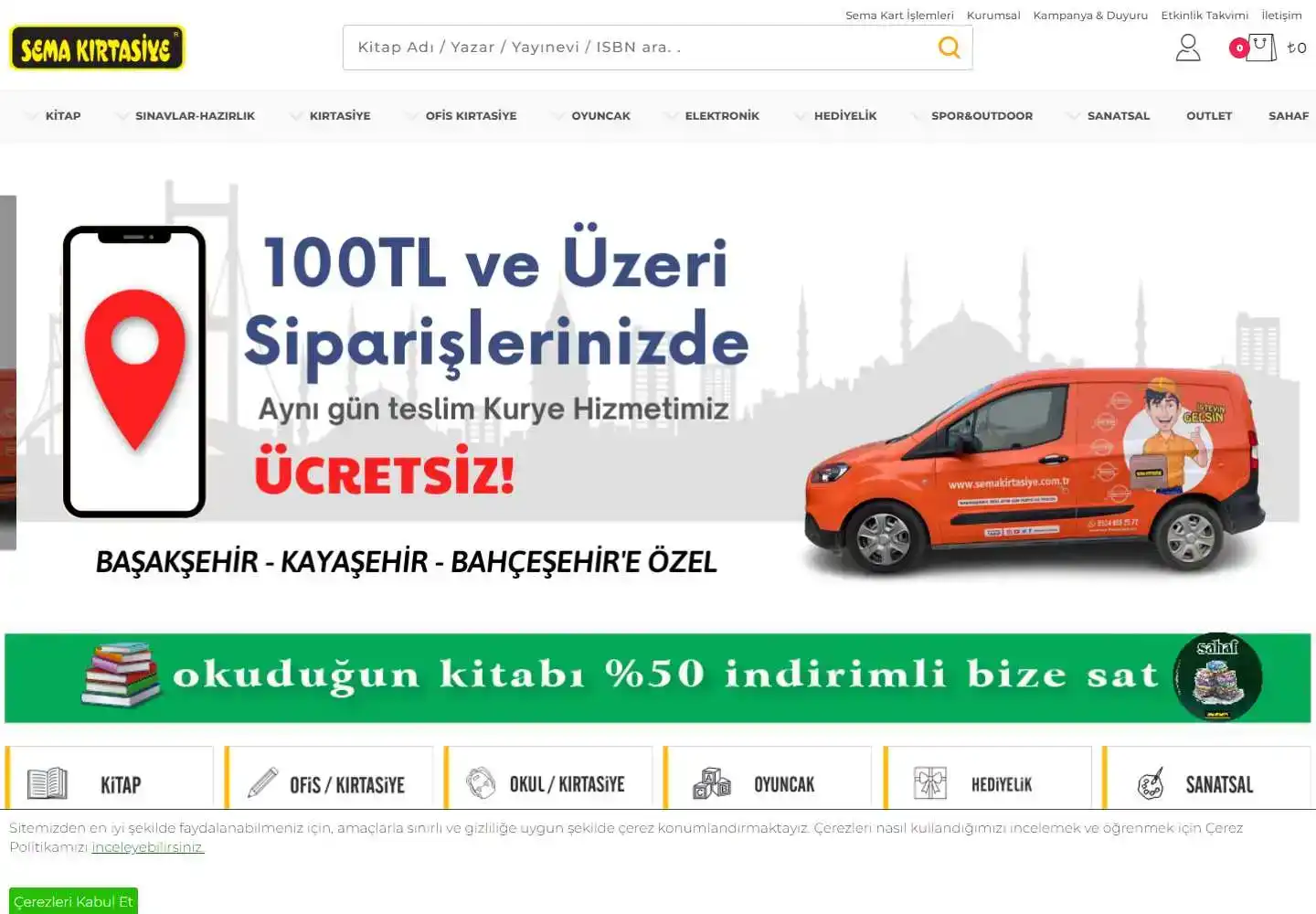Screen dimensions: 1316x914
Task: Open the OFİS / KIRTASİYE tile label
Action: (347, 784)
